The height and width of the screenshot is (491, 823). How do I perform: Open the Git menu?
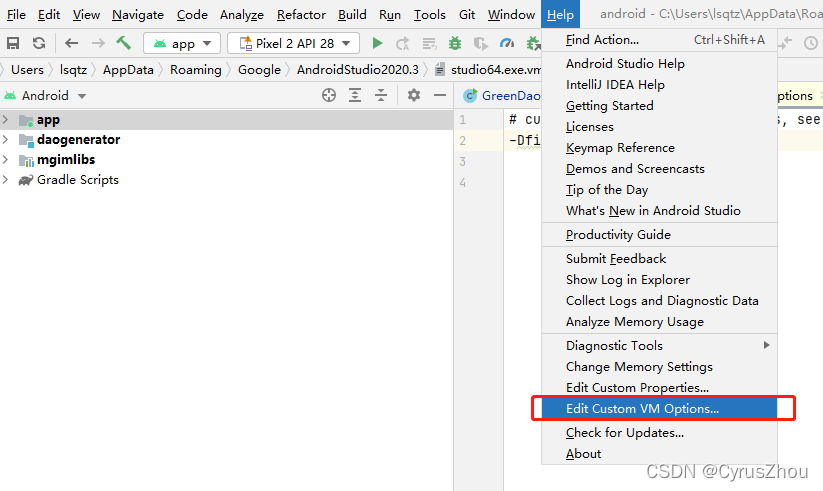coord(467,15)
